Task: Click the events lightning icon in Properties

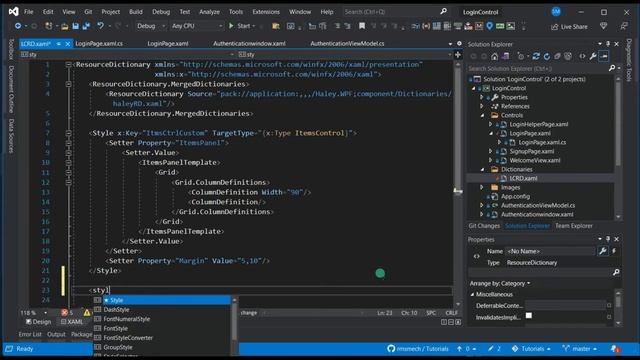Action: tap(614, 251)
